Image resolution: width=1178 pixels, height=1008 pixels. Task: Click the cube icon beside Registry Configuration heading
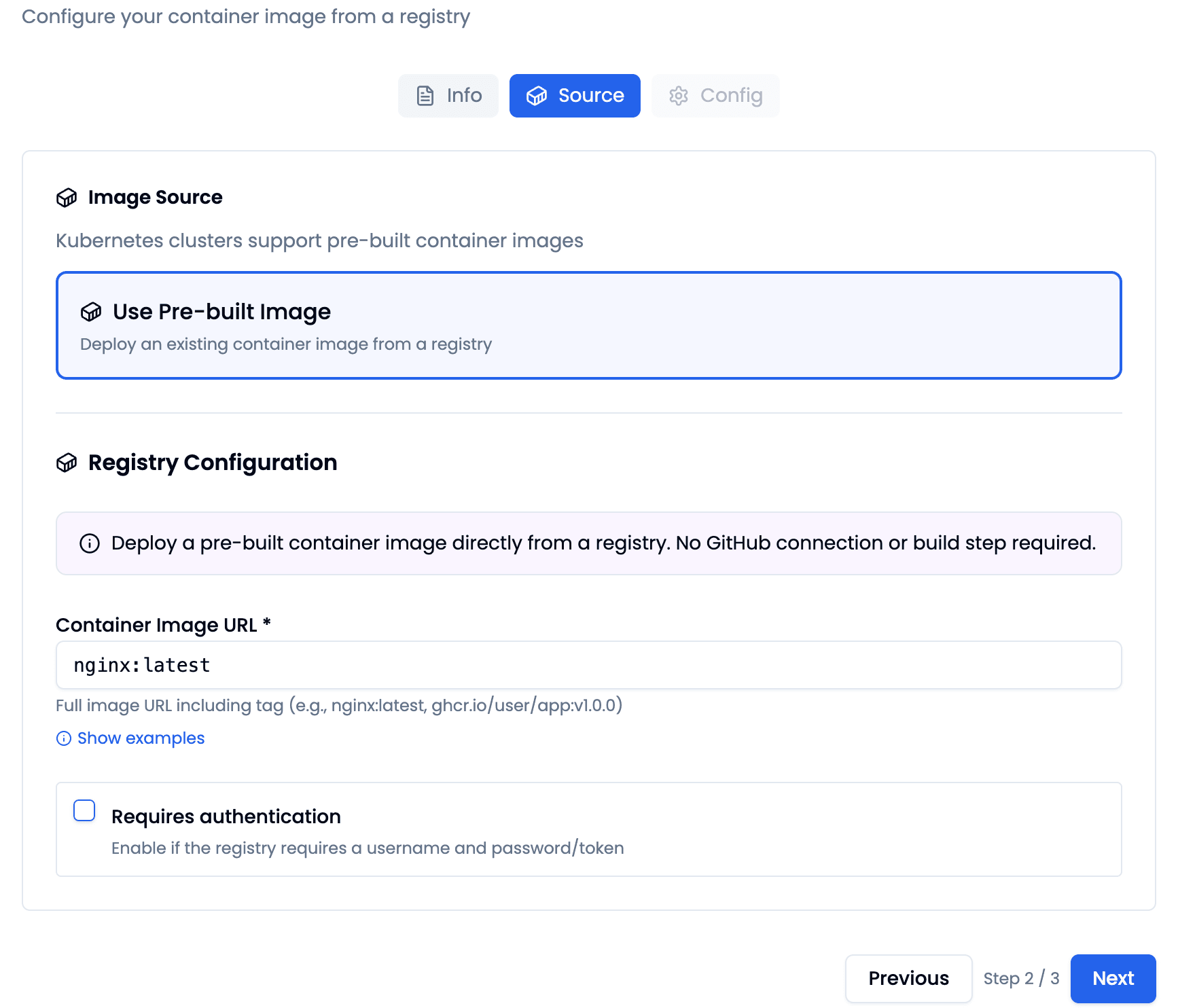point(67,463)
